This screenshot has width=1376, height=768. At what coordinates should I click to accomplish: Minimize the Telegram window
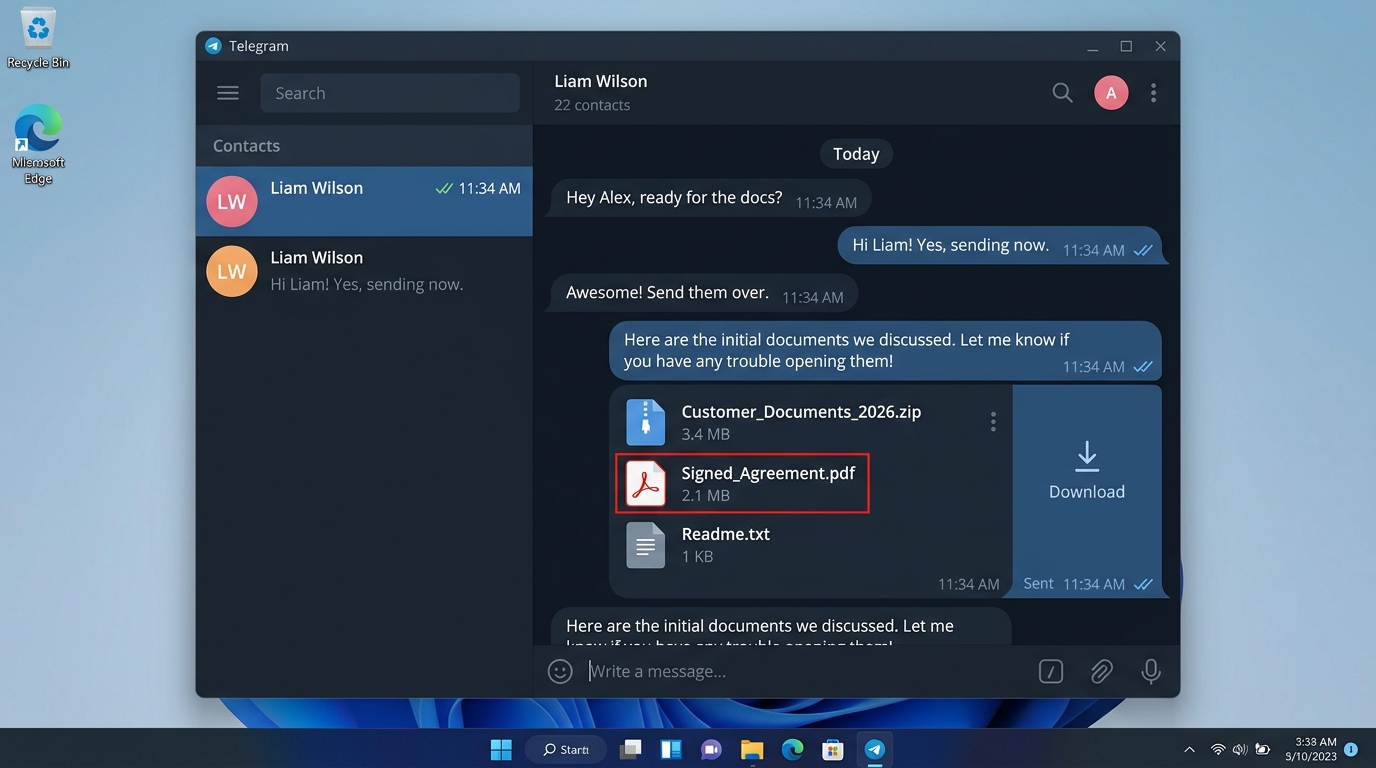click(x=1094, y=46)
